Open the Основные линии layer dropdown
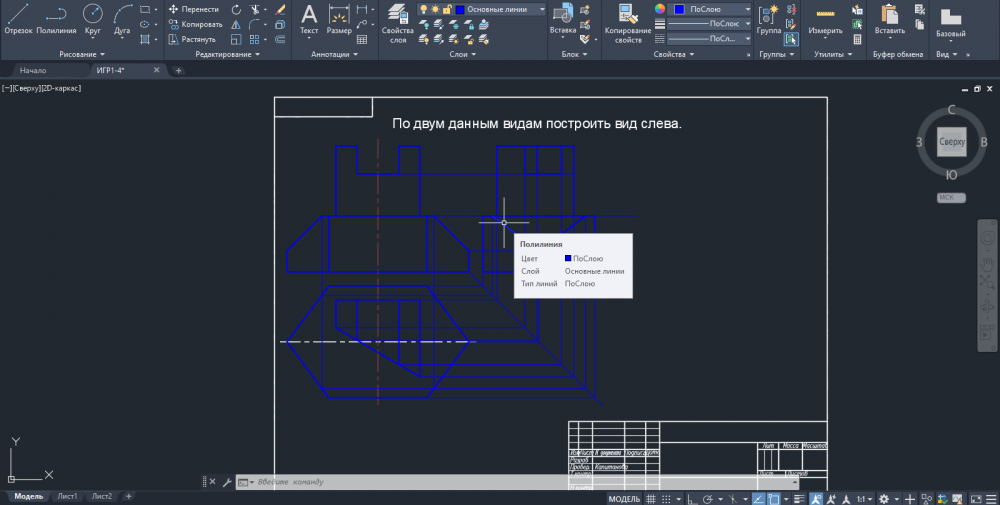Screen dimensions: 1000x505 (x=482, y=10)
